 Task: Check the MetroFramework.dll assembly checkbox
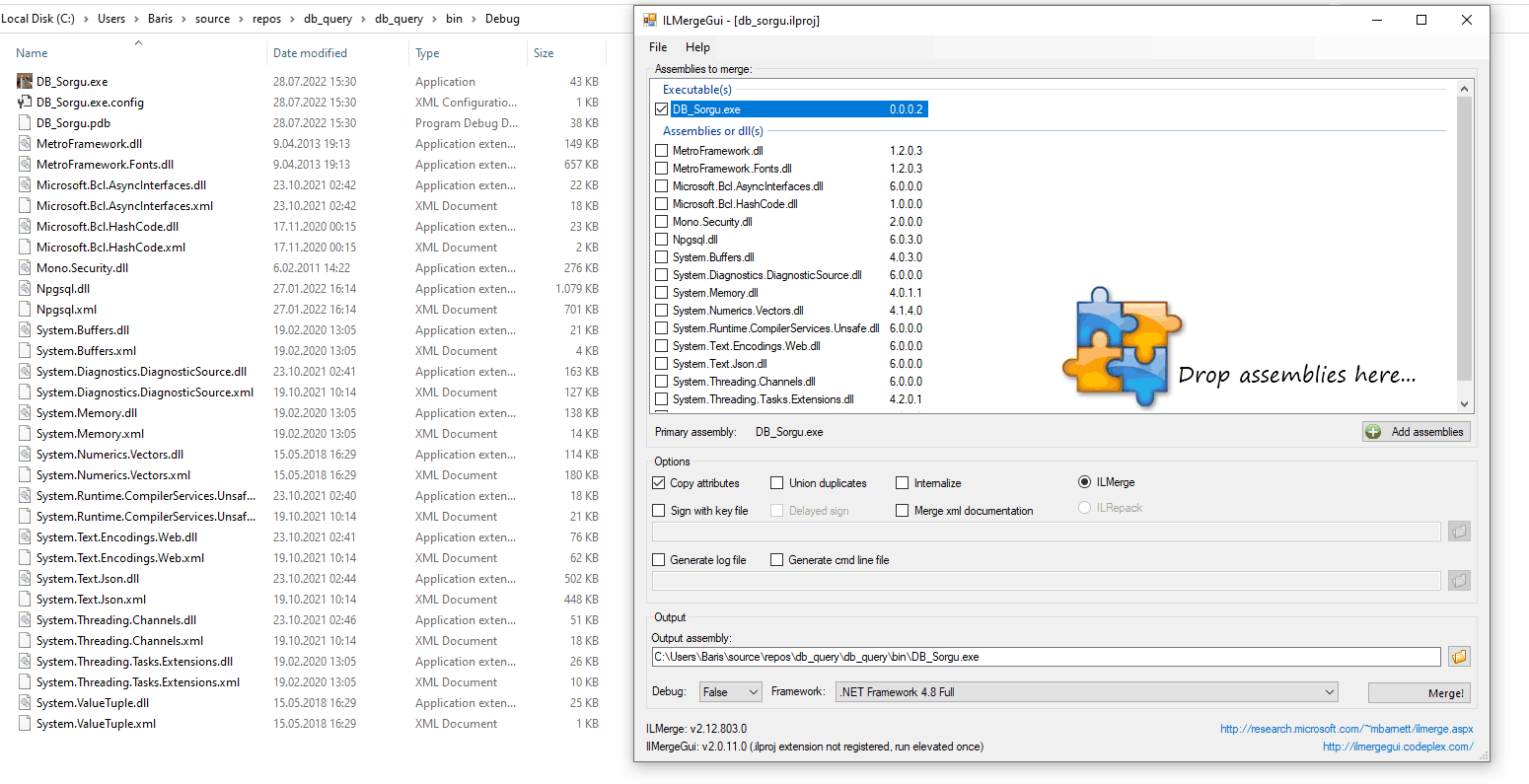point(661,151)
